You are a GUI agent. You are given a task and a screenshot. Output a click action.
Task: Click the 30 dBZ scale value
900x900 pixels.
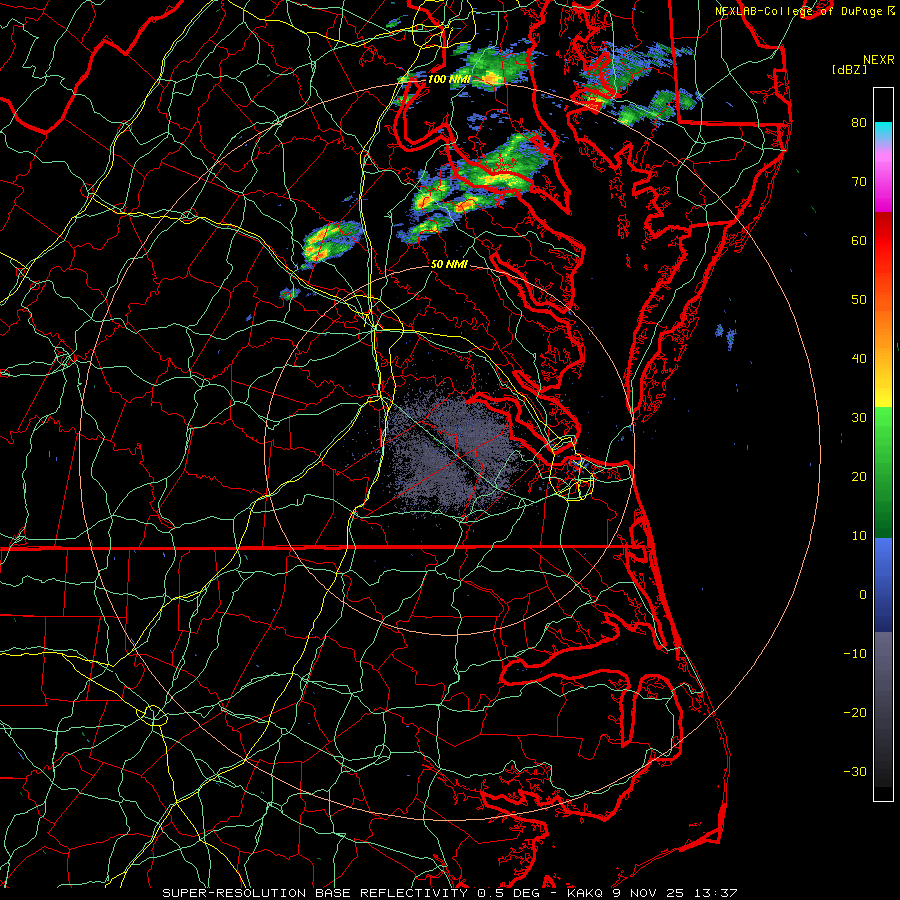click(x=858, y=417)
